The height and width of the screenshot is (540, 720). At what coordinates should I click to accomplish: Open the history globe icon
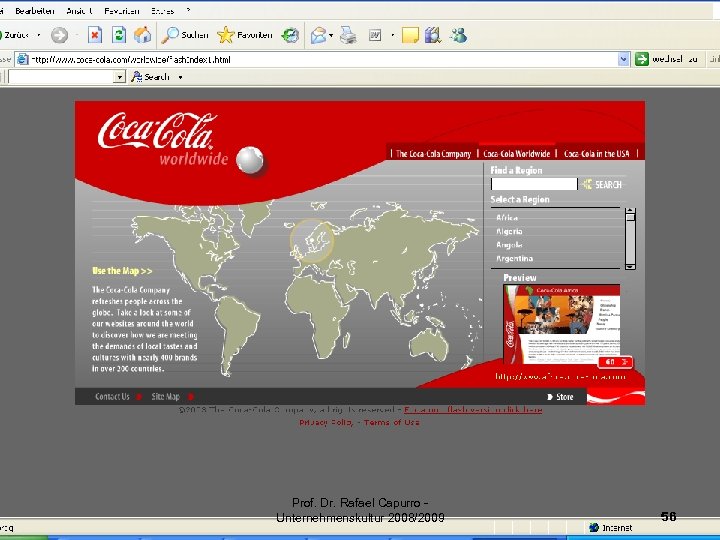(290, 35)
